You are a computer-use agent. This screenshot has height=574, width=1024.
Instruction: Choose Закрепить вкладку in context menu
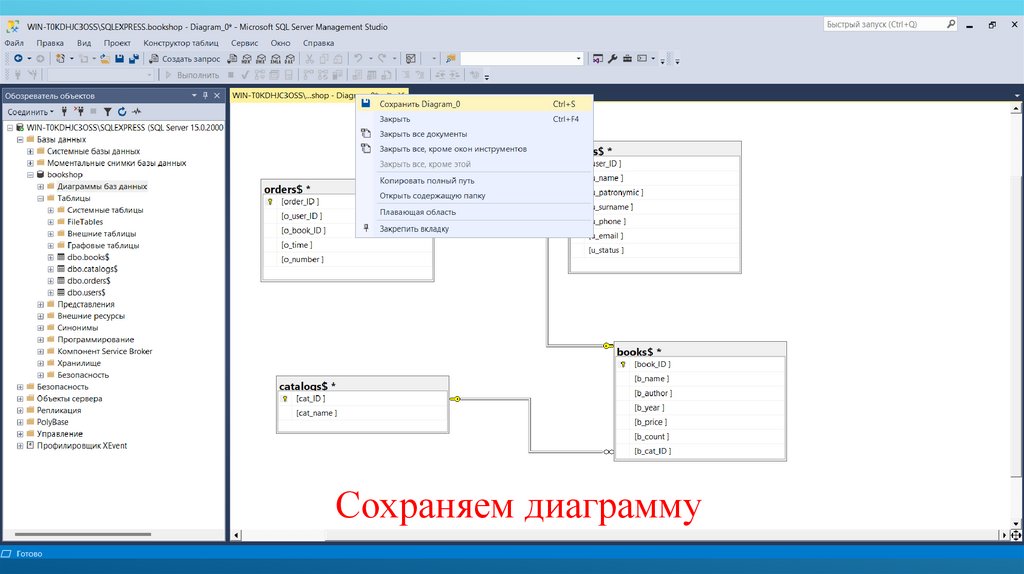tap(474, 229)
